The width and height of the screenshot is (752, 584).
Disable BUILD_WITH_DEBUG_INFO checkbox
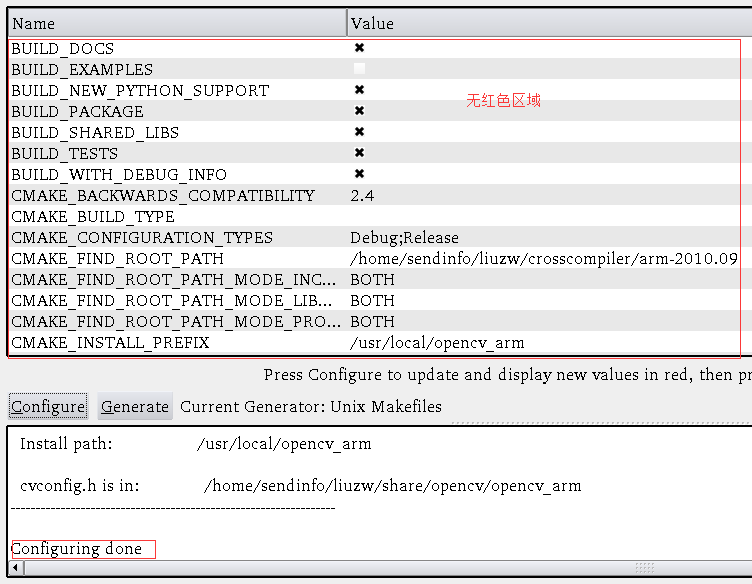[359, 174]
